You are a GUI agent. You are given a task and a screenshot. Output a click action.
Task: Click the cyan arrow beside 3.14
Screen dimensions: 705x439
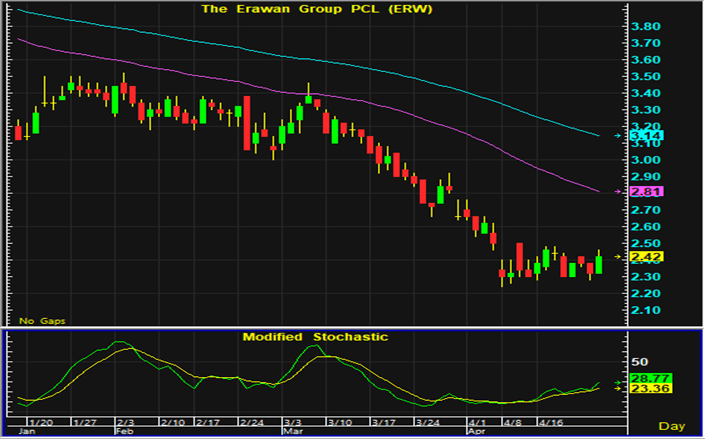point(618,135)
